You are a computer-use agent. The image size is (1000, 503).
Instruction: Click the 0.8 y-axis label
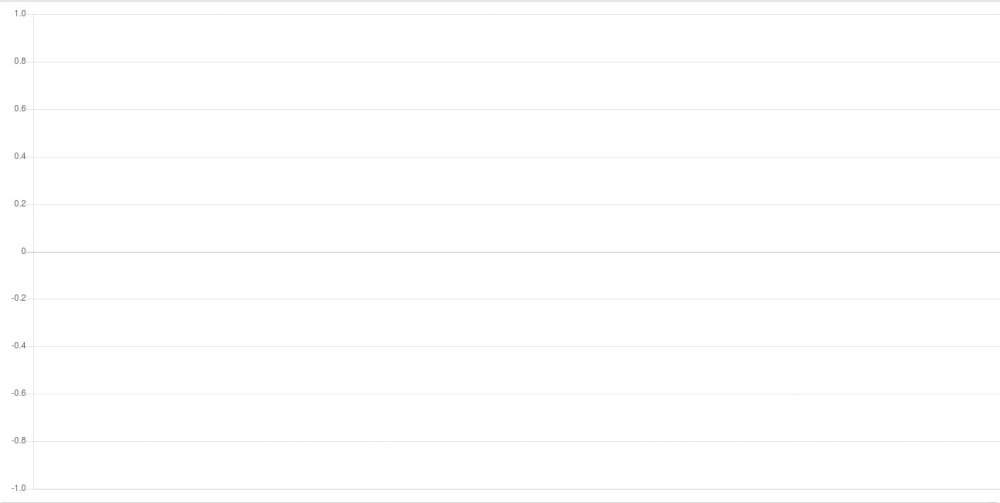point(20,61)
